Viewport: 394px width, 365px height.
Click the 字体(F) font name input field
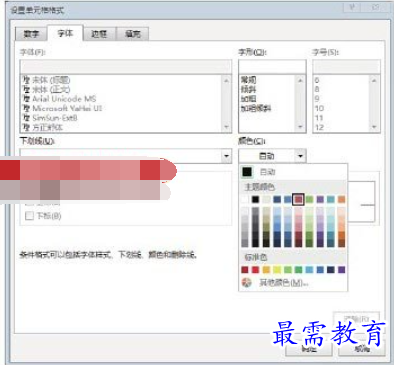pos(126,67)
